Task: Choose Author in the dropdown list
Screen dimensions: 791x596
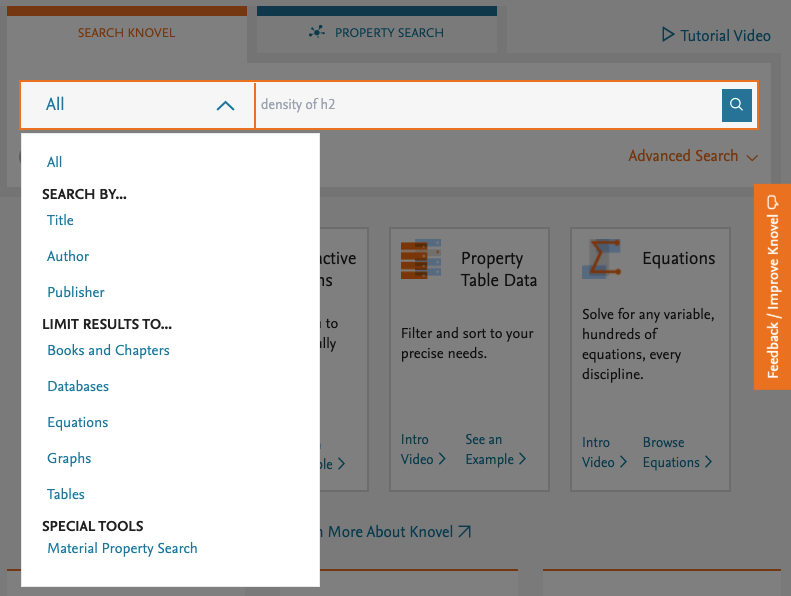Action: point(68,256)
